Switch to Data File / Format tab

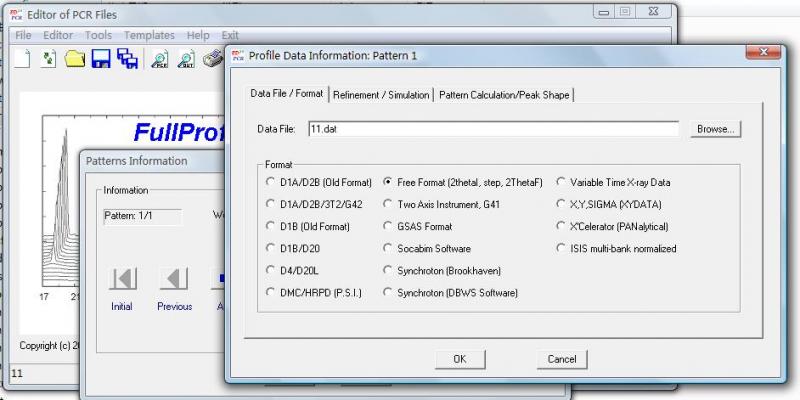click(287, 94)
